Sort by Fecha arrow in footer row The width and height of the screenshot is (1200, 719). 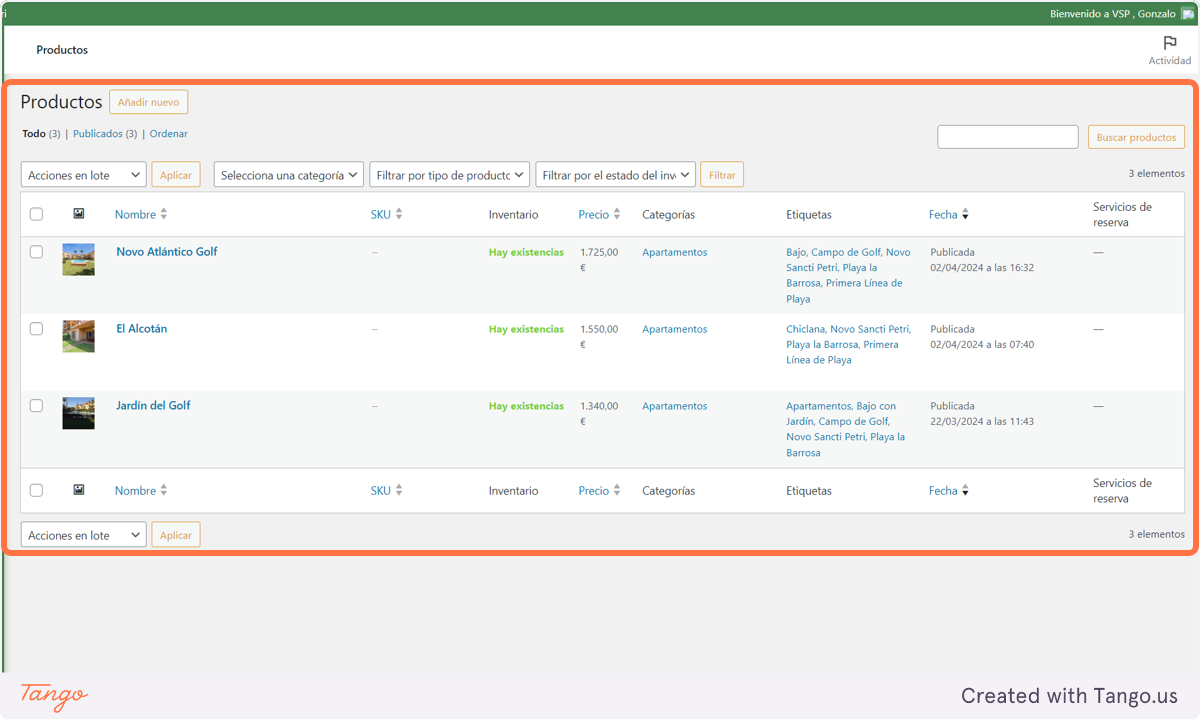(965, 490)
